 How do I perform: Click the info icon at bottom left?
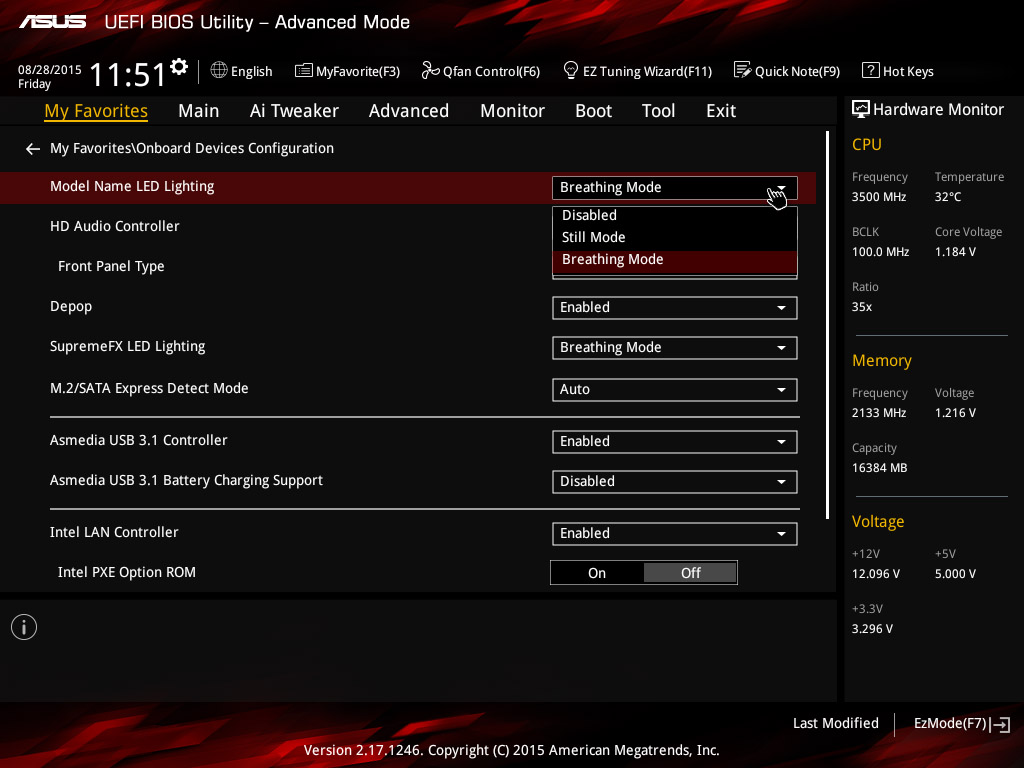(24, 627)
